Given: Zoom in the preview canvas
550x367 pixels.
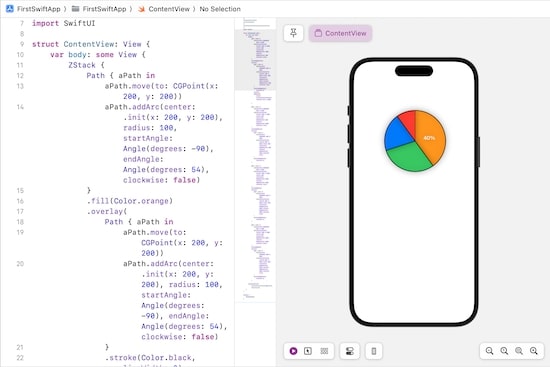Looking at the screenshot, I should coord(534,351).
